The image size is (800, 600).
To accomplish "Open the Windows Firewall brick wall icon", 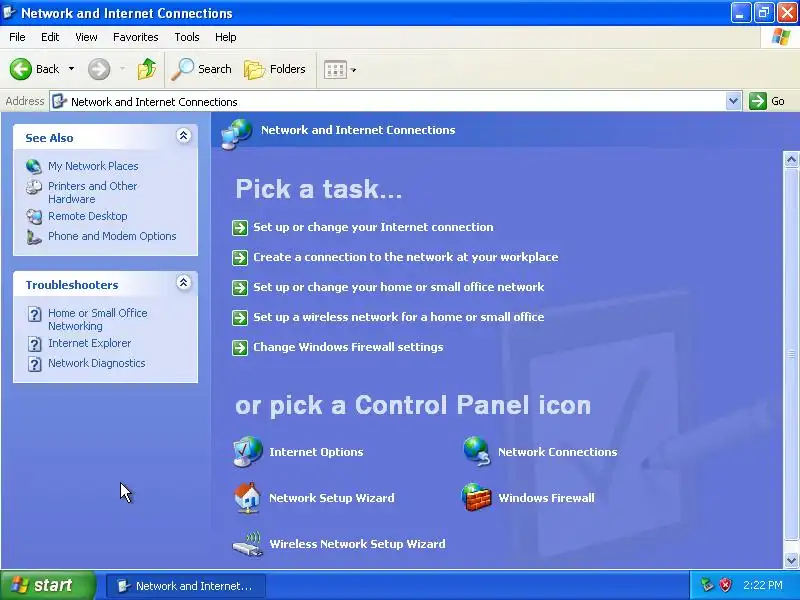I will coord(477,497).
